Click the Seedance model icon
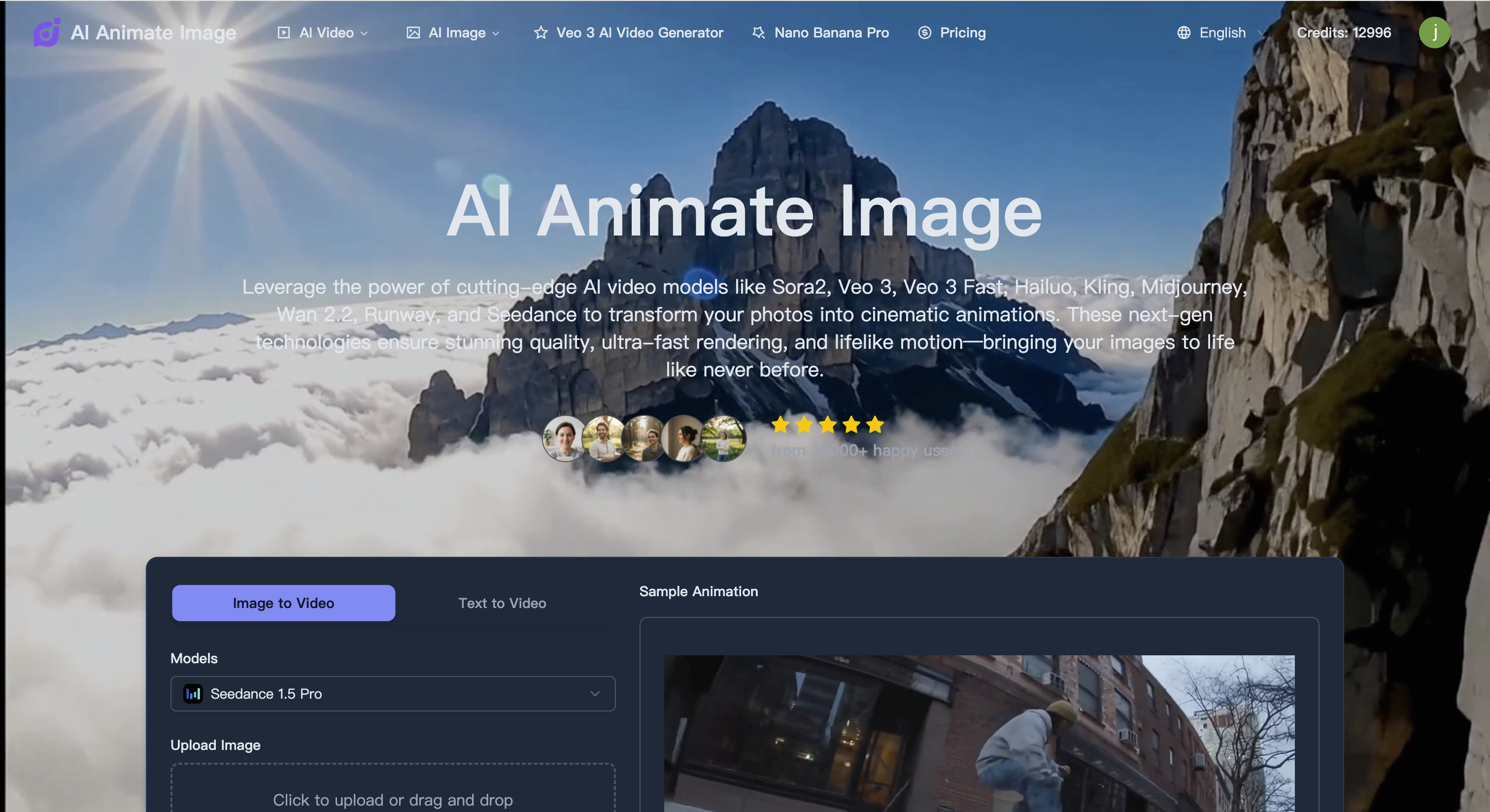1490x812 pixels. 193,693
